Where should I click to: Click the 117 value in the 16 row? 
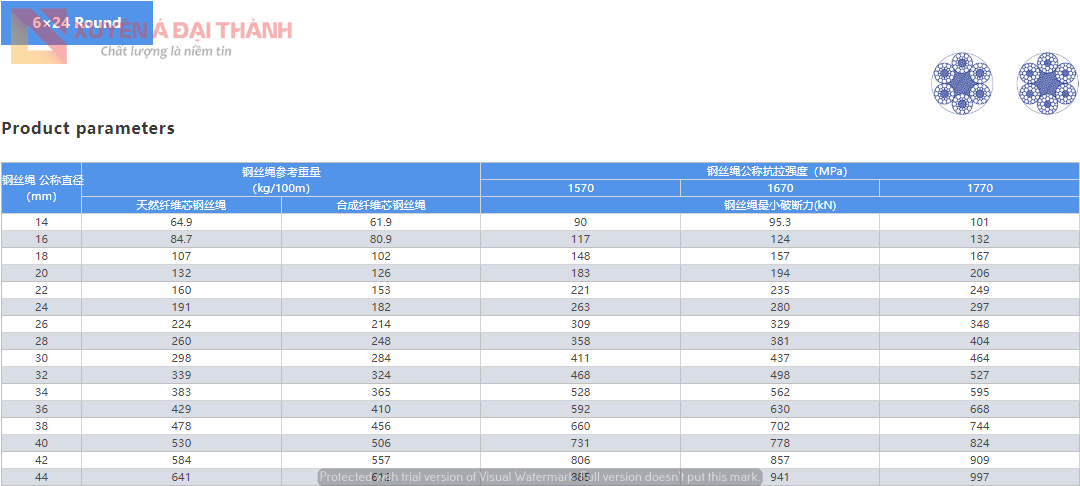[x=581, y=239]
